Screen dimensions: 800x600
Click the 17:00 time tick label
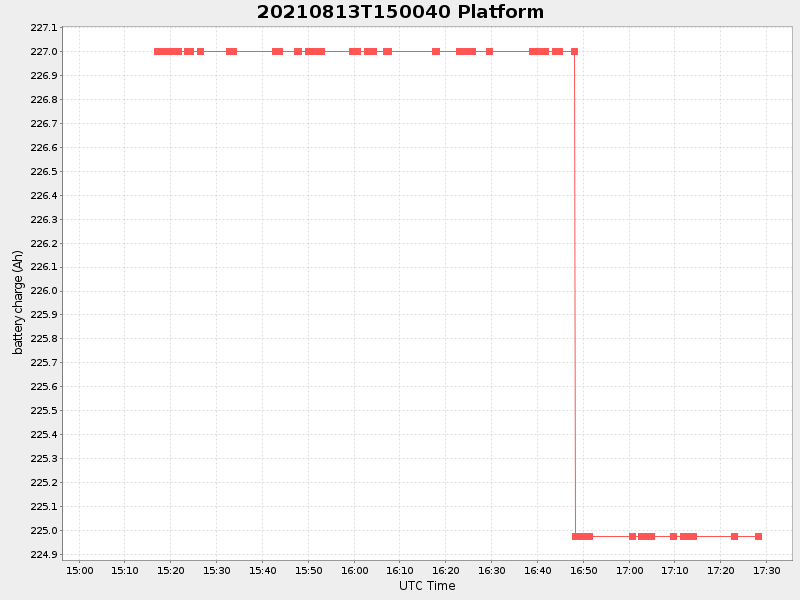630,570
